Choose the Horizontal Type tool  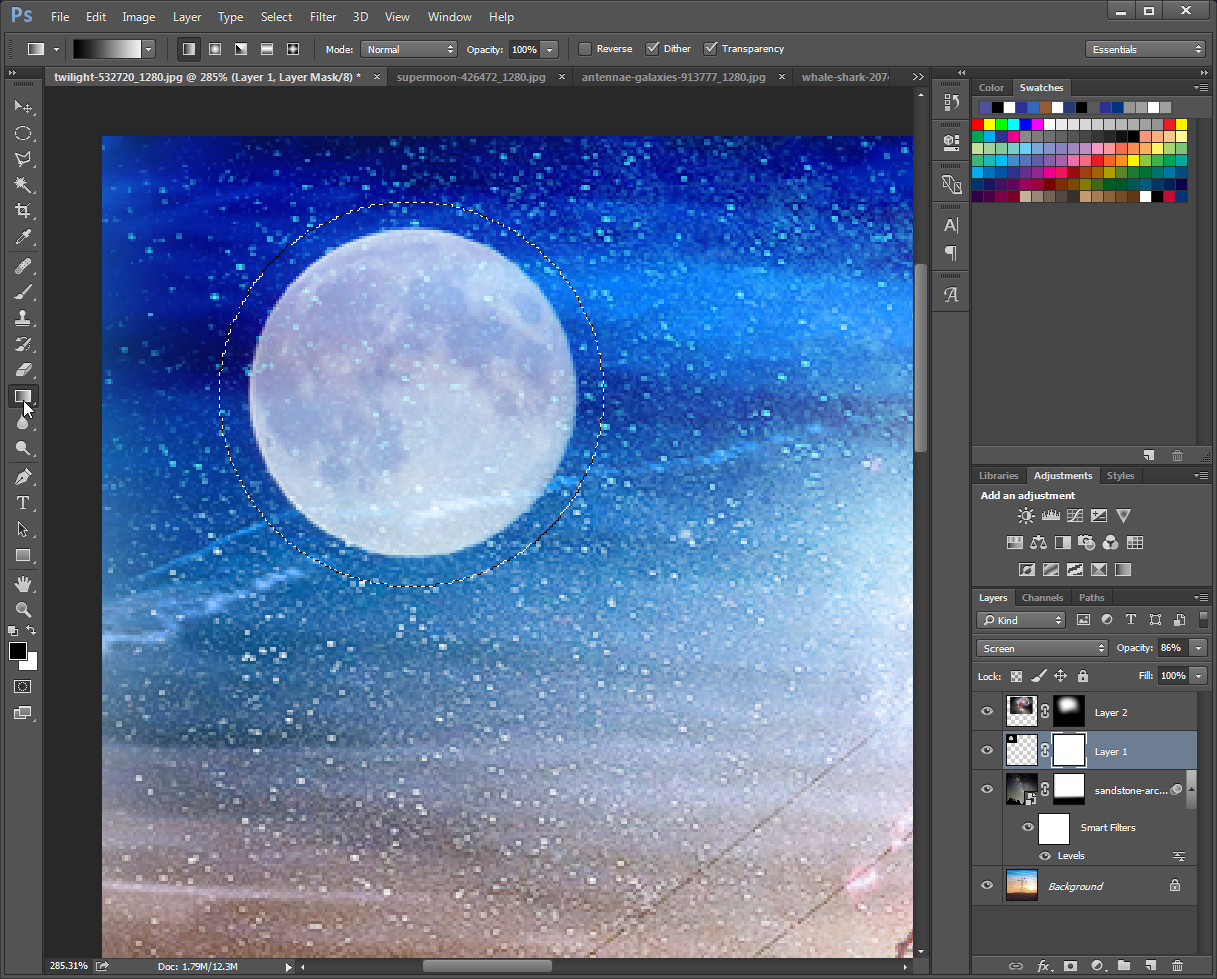[22, 503]
